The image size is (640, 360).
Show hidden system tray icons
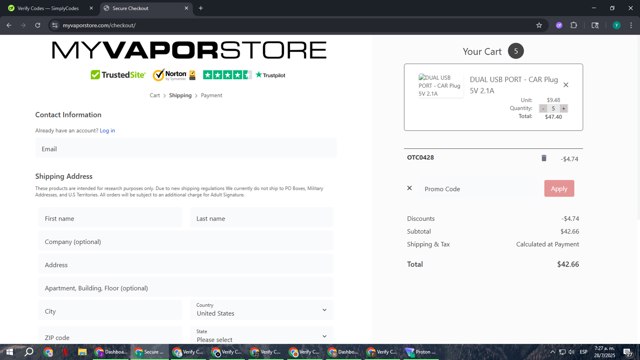[x=552, y=352]
